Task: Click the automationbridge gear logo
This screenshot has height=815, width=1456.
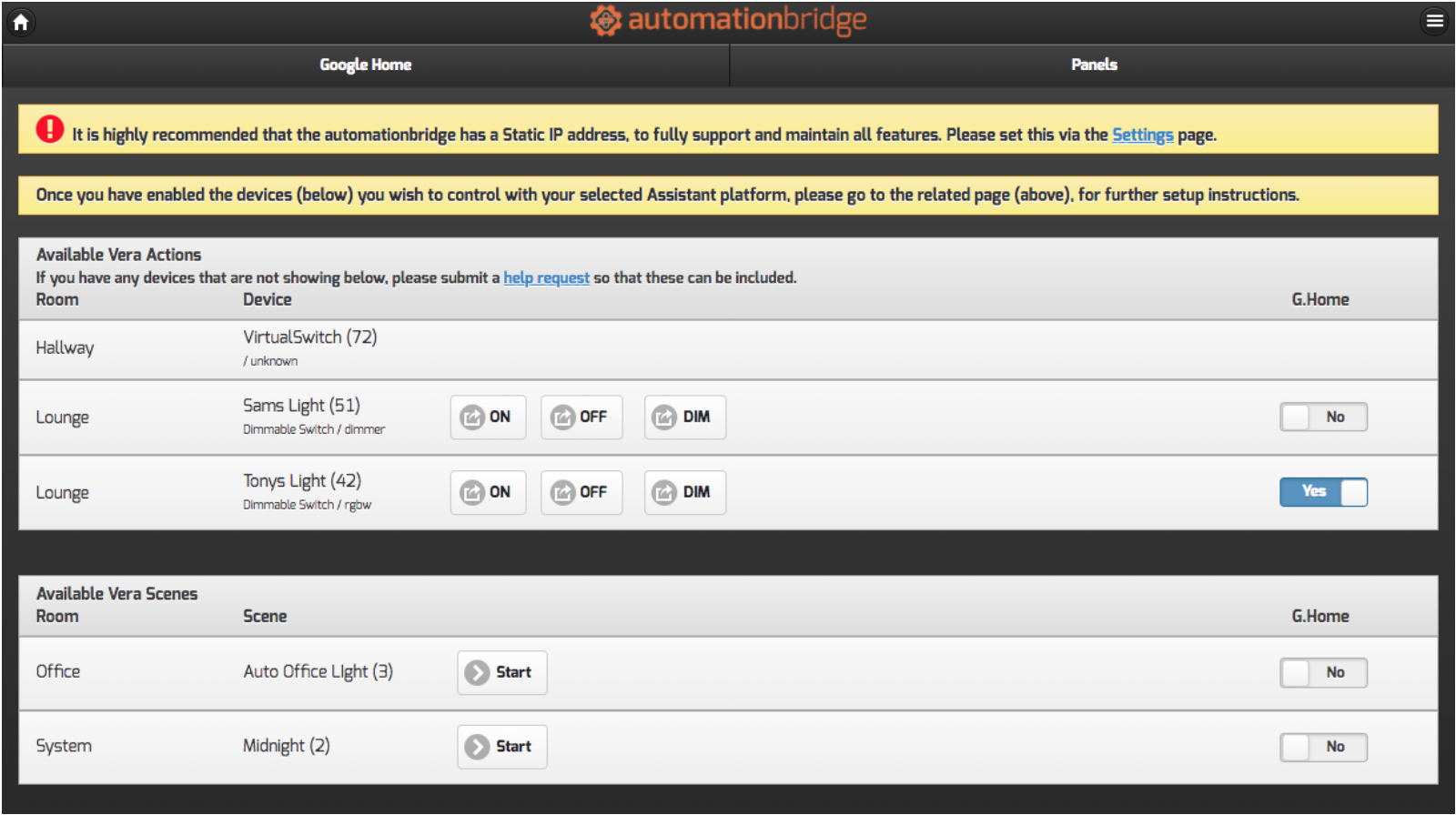Action: [x=605, y=20]
